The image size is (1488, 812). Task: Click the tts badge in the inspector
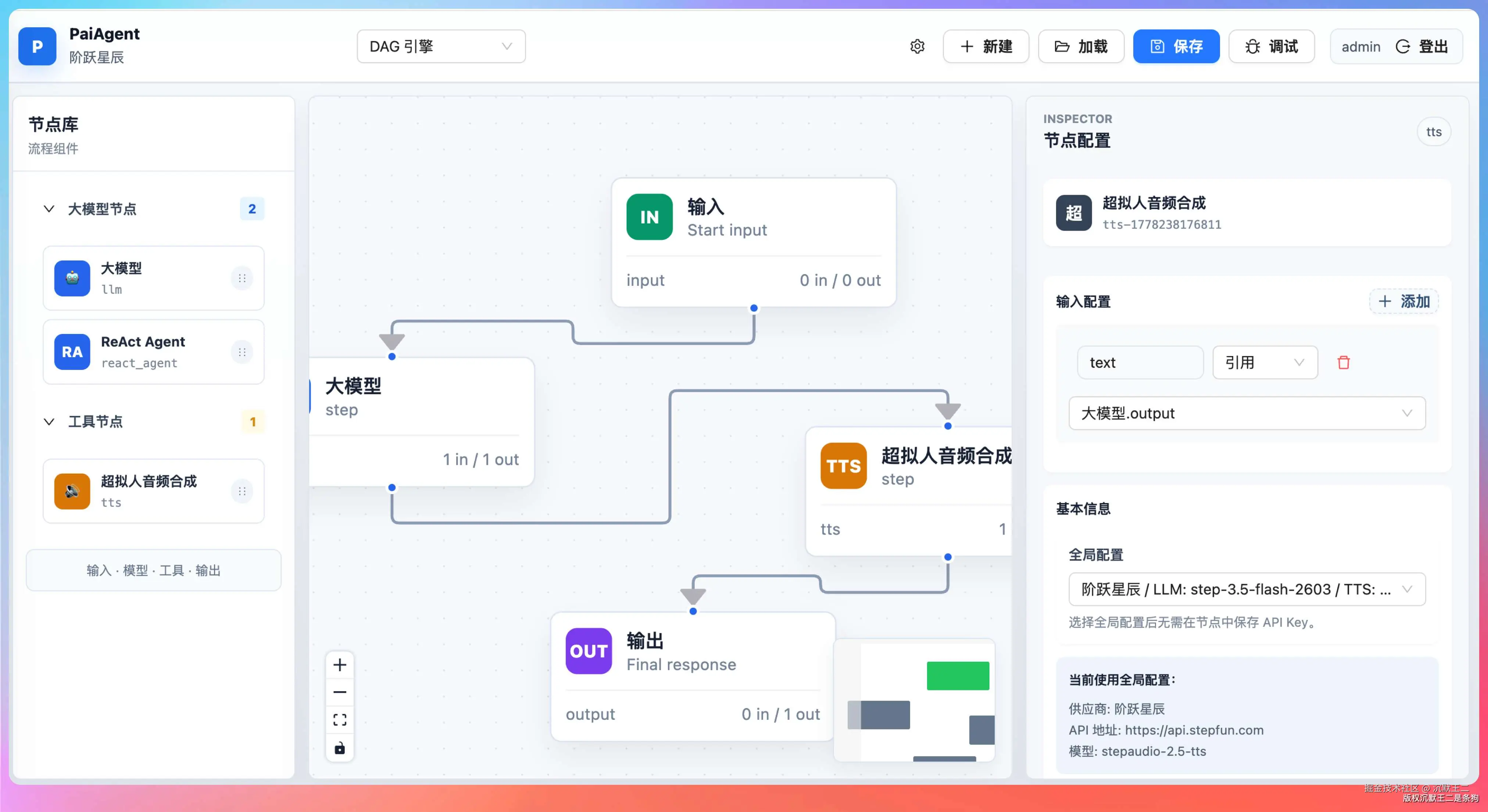[x=1434, y=132]
